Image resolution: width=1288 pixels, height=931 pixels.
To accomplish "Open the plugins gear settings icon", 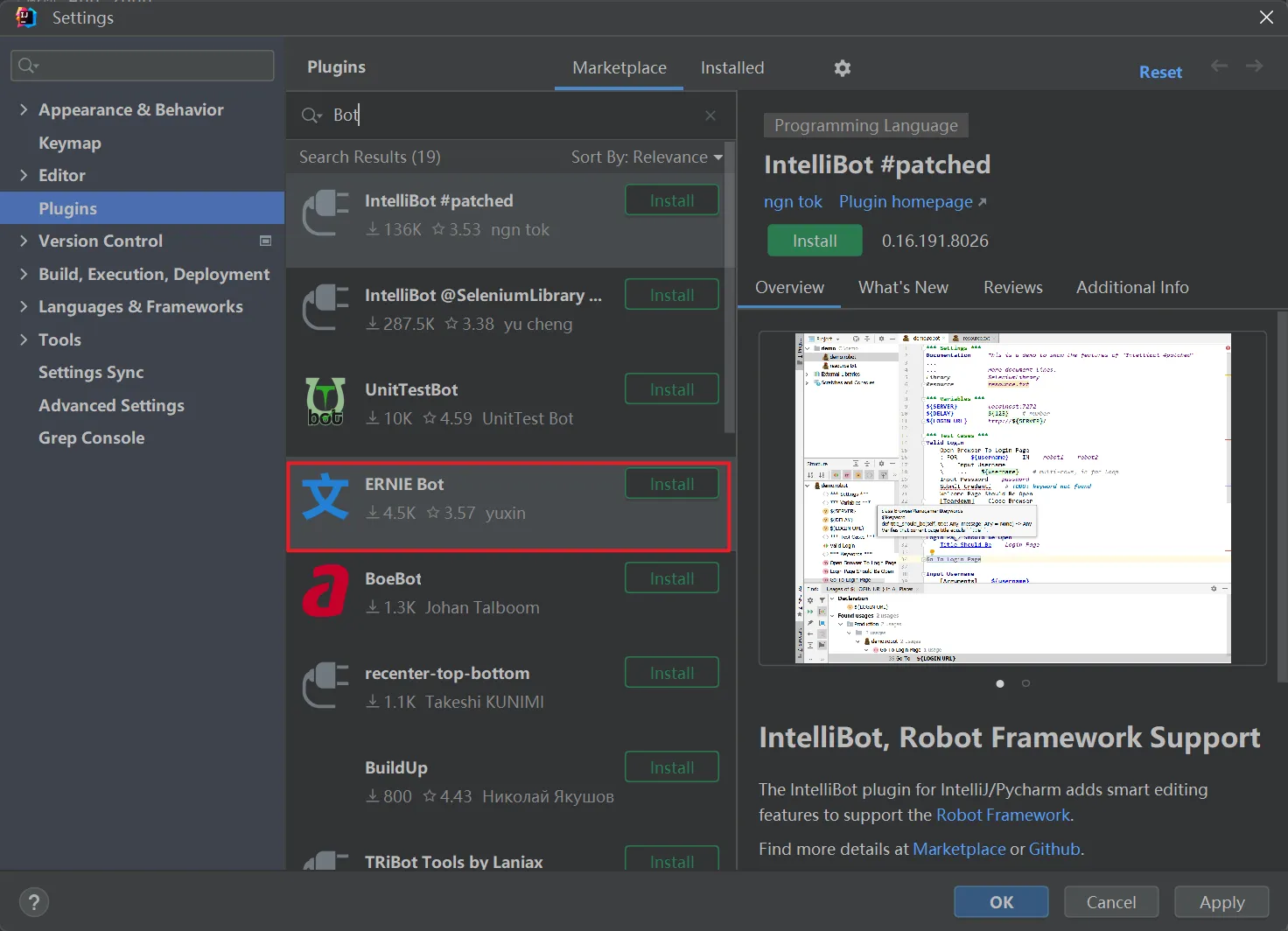I will click(x=843, y=68).
